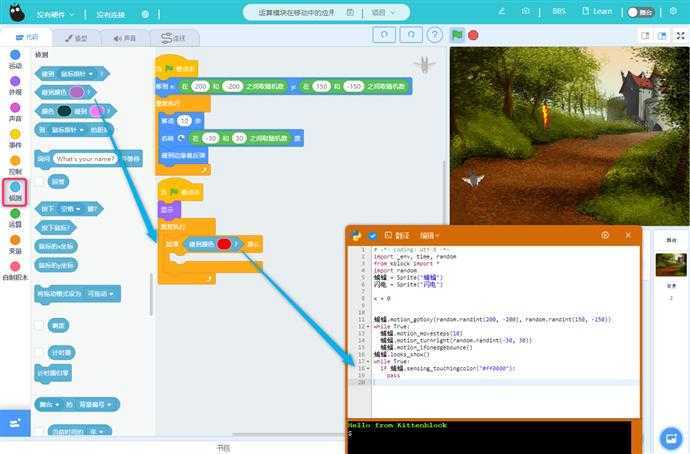Open settings gear in top bar
The height and width of the screenshot is (454, 690).
click(x=673, y=11)
